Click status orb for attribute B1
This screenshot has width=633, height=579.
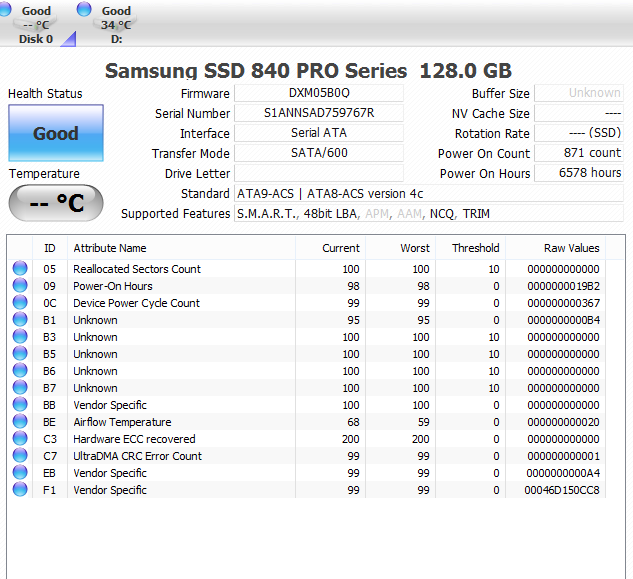pyautogui.click(x=20, y=319)
